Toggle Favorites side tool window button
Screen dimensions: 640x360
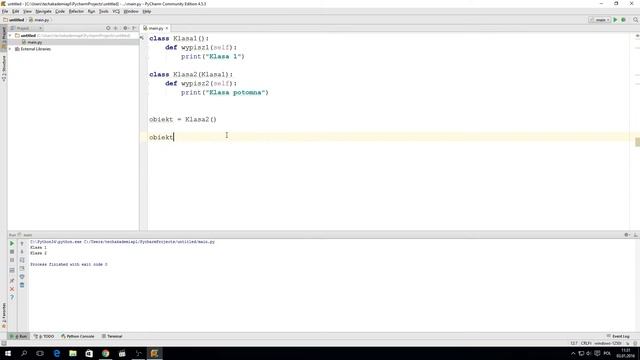[4, 316]
